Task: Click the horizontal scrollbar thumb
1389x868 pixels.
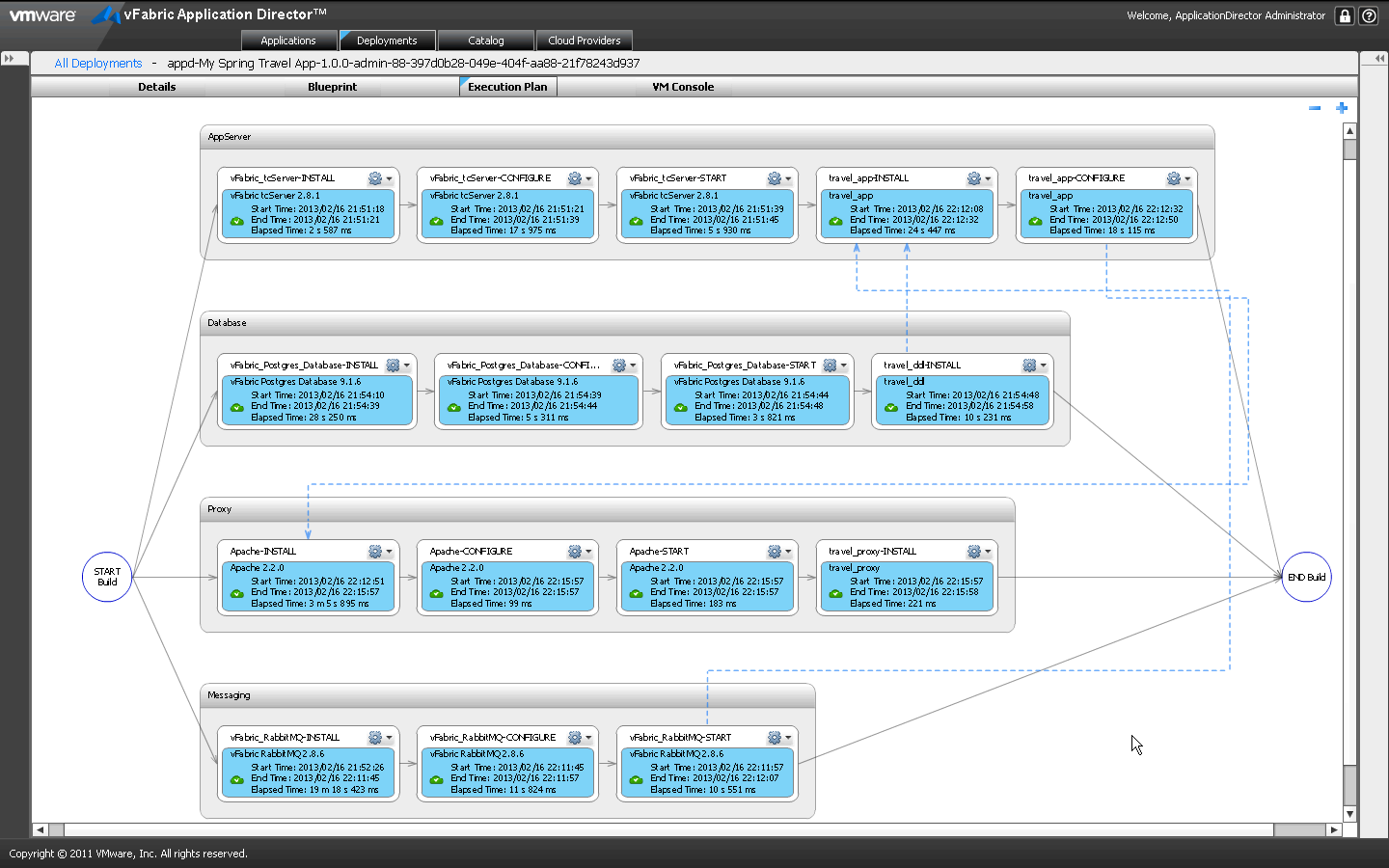Action: coord(668,829)
